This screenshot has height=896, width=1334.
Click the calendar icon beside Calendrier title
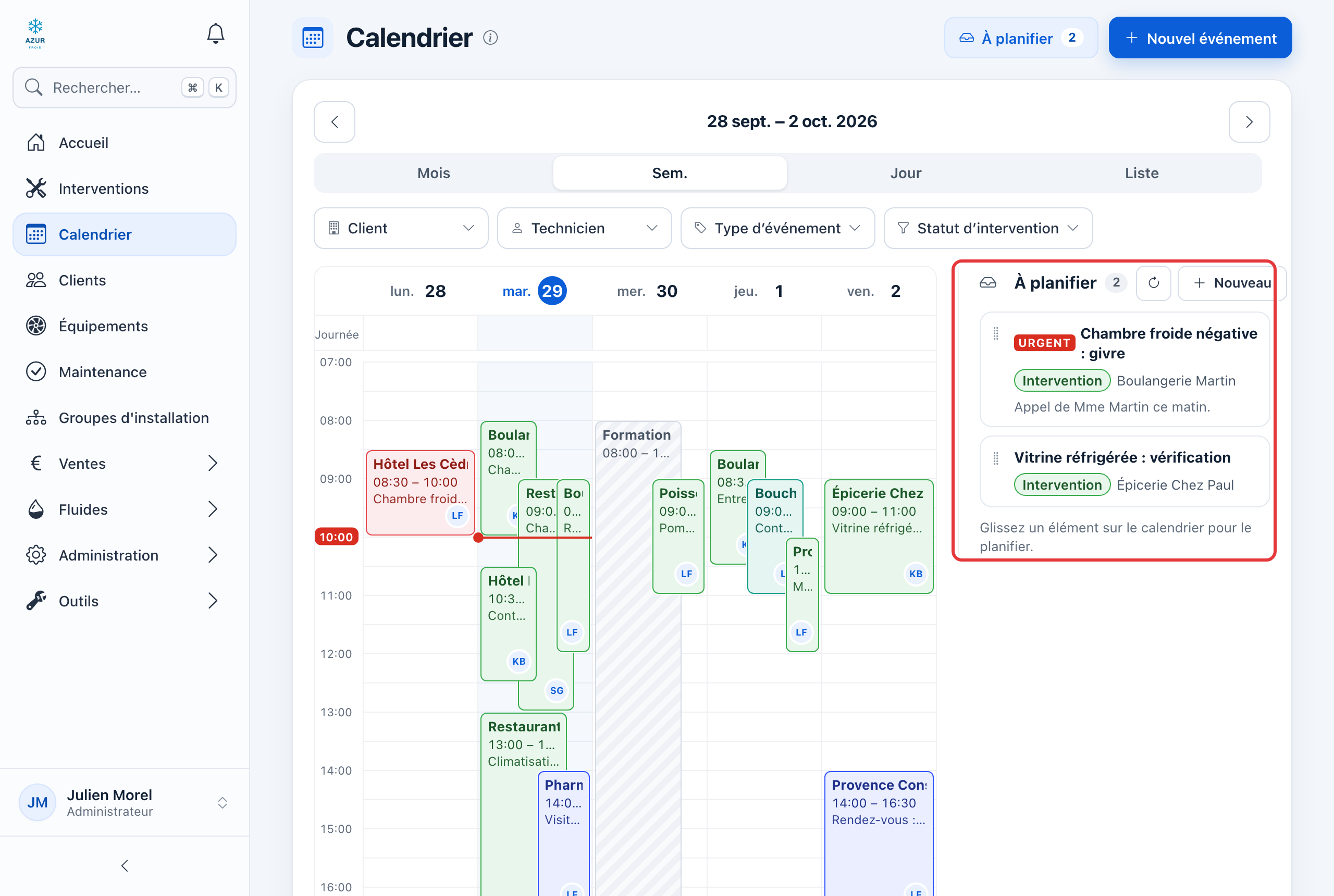tap(313, 38)
